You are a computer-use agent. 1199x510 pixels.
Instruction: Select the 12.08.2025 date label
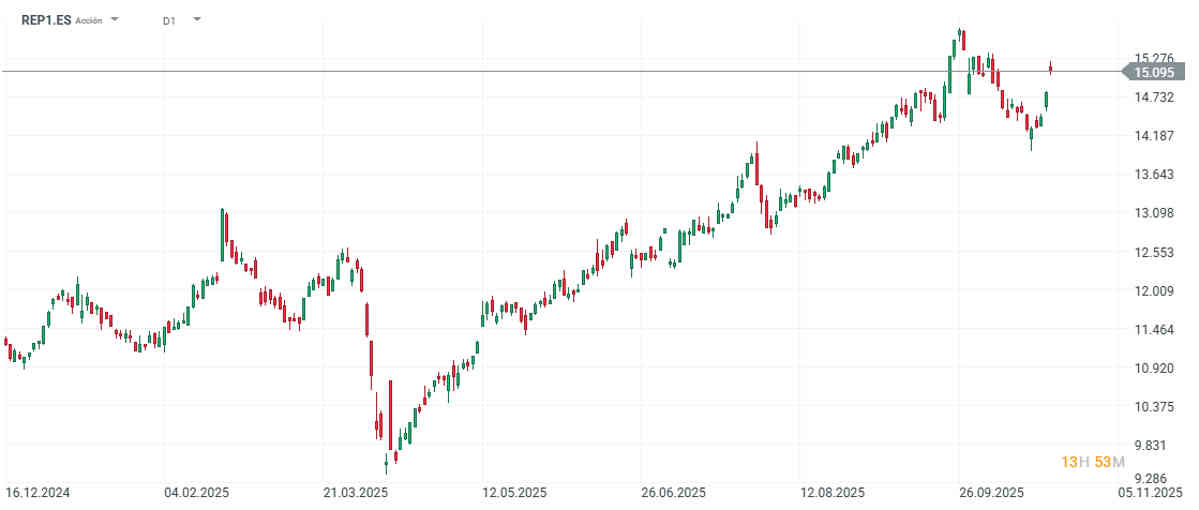pos(834,492)
